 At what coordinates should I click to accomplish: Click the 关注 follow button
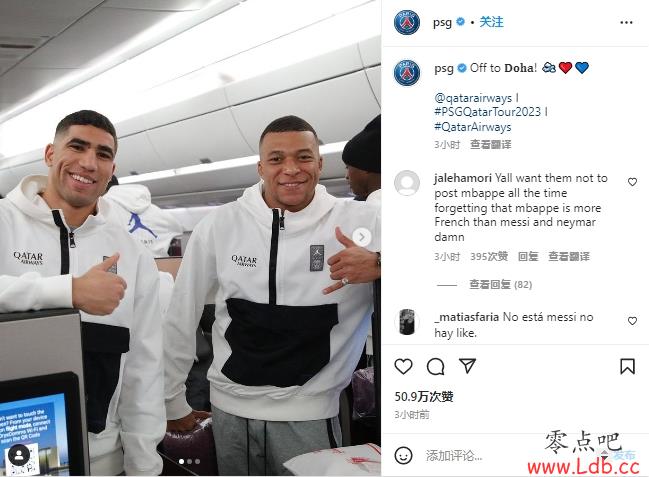[x=491, y=22]
